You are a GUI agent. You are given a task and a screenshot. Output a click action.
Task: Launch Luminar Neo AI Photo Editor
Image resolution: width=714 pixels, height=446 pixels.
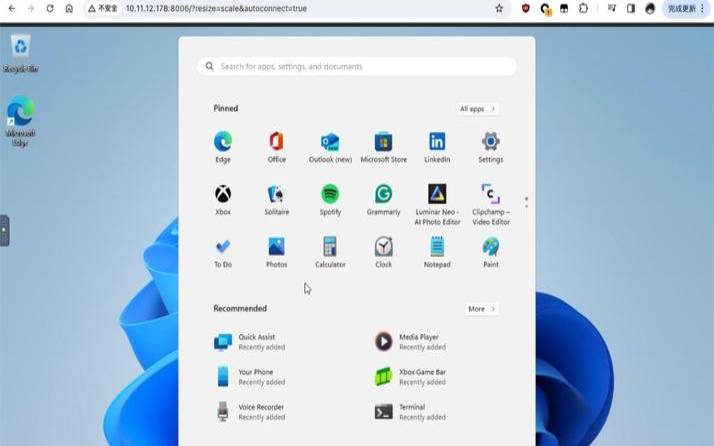tap(437, 205)
